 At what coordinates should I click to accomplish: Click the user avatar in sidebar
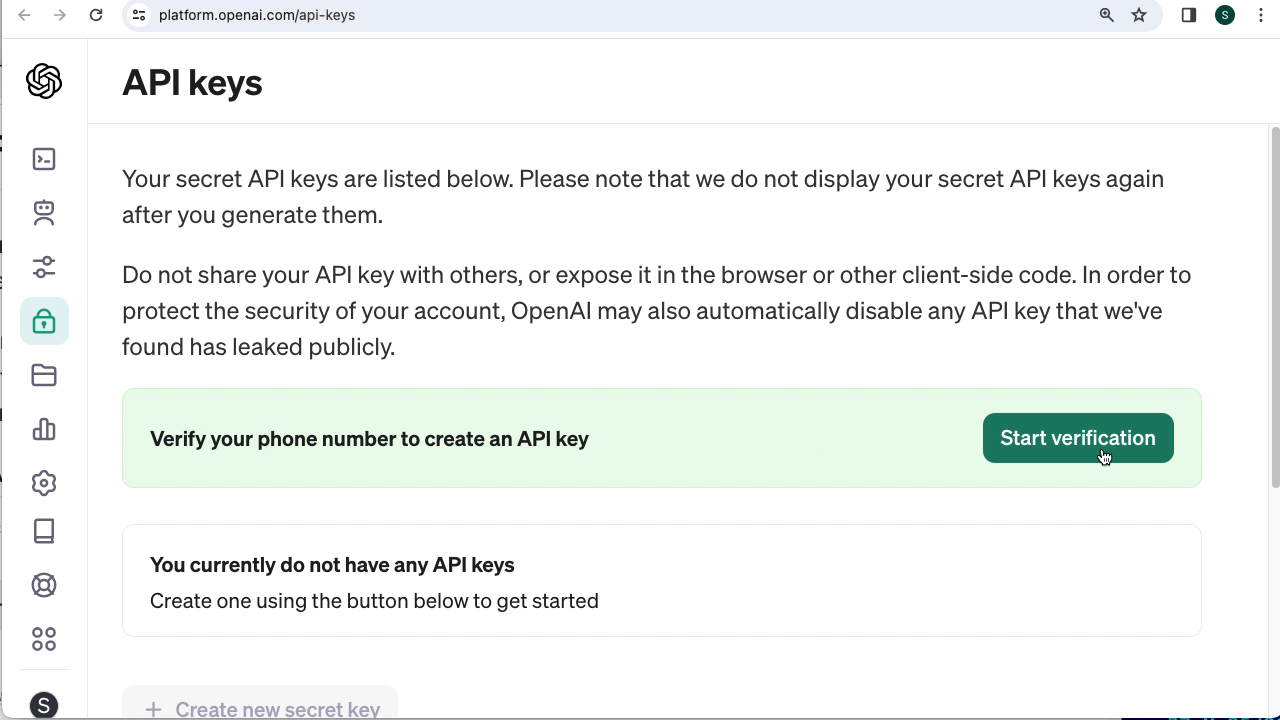click(44, 705)
